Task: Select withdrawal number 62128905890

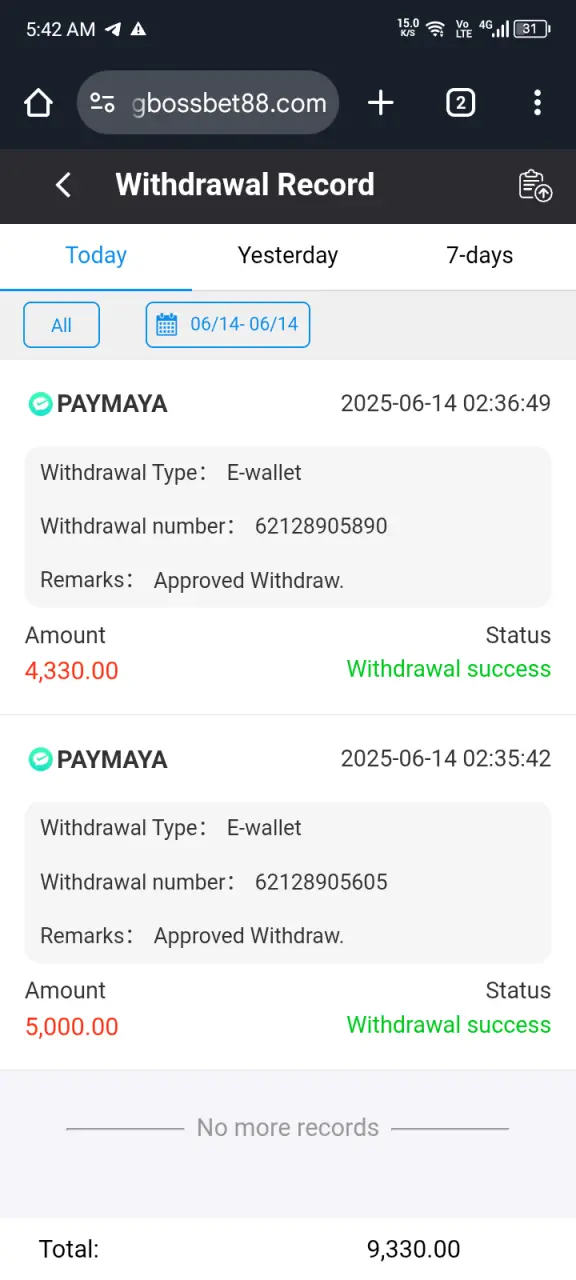Action: [321, 526]
